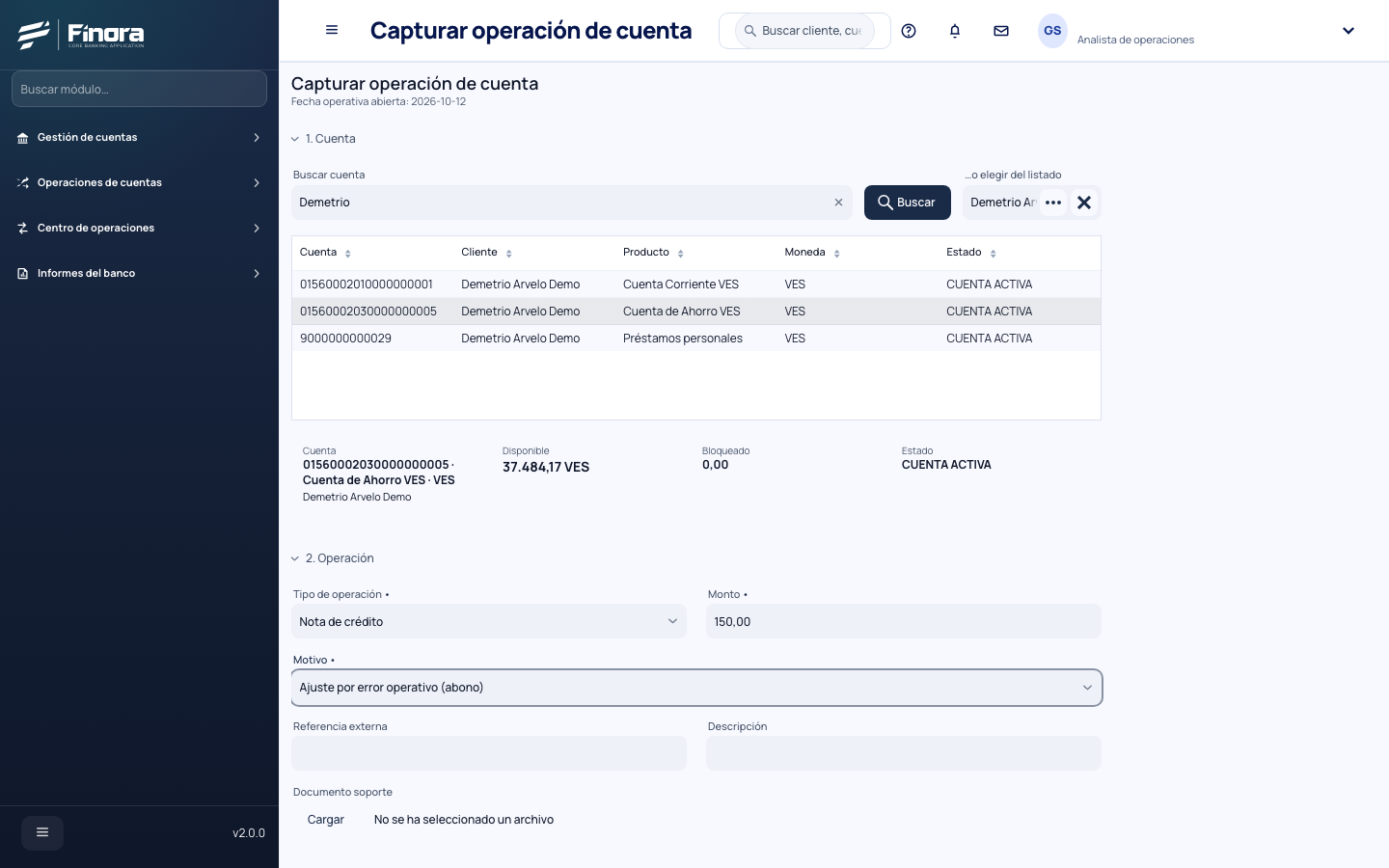Clear the Buscar cuenta text with the X
Viewport: 1389px width, 868px height.
point(838,203)
